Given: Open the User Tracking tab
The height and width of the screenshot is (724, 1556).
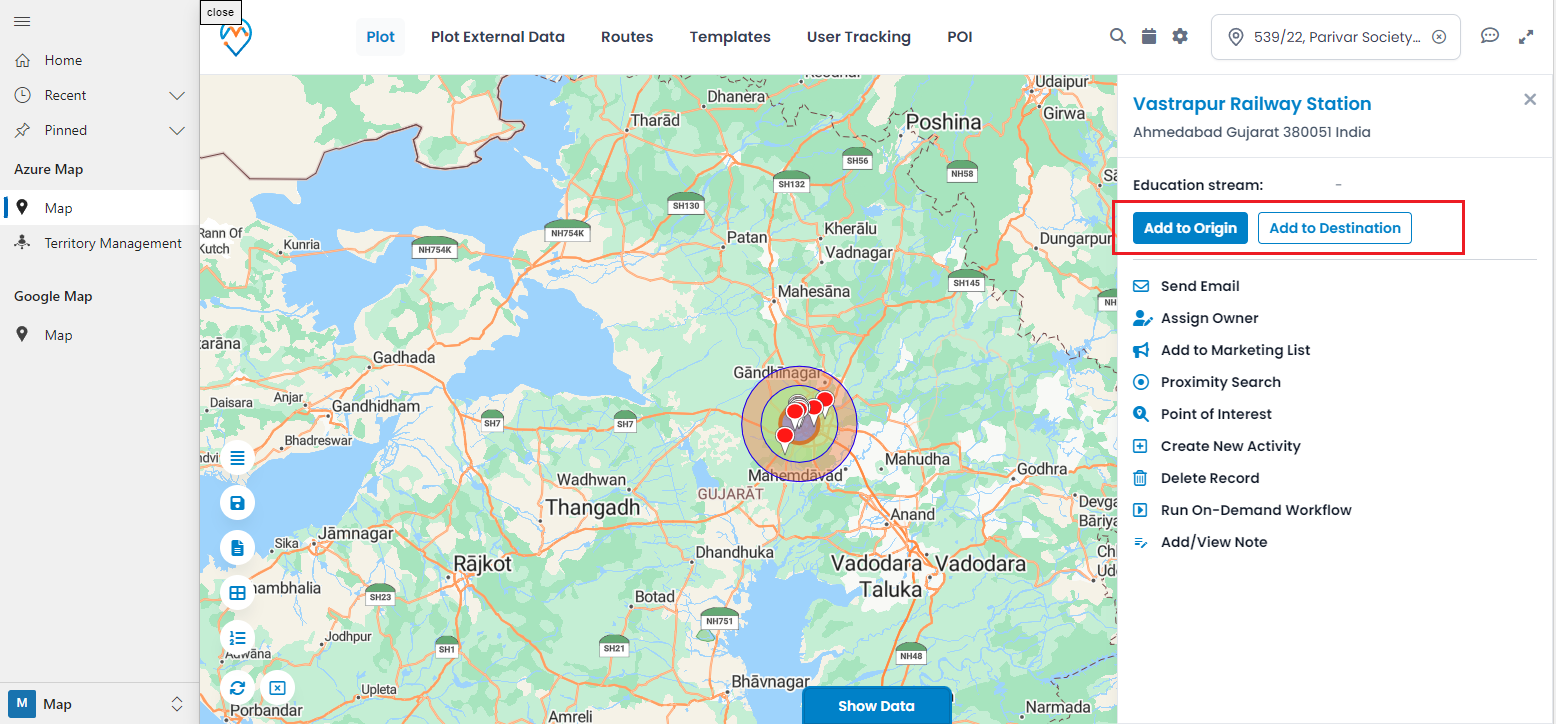Looking at the screenshot, I should [859, 37].
